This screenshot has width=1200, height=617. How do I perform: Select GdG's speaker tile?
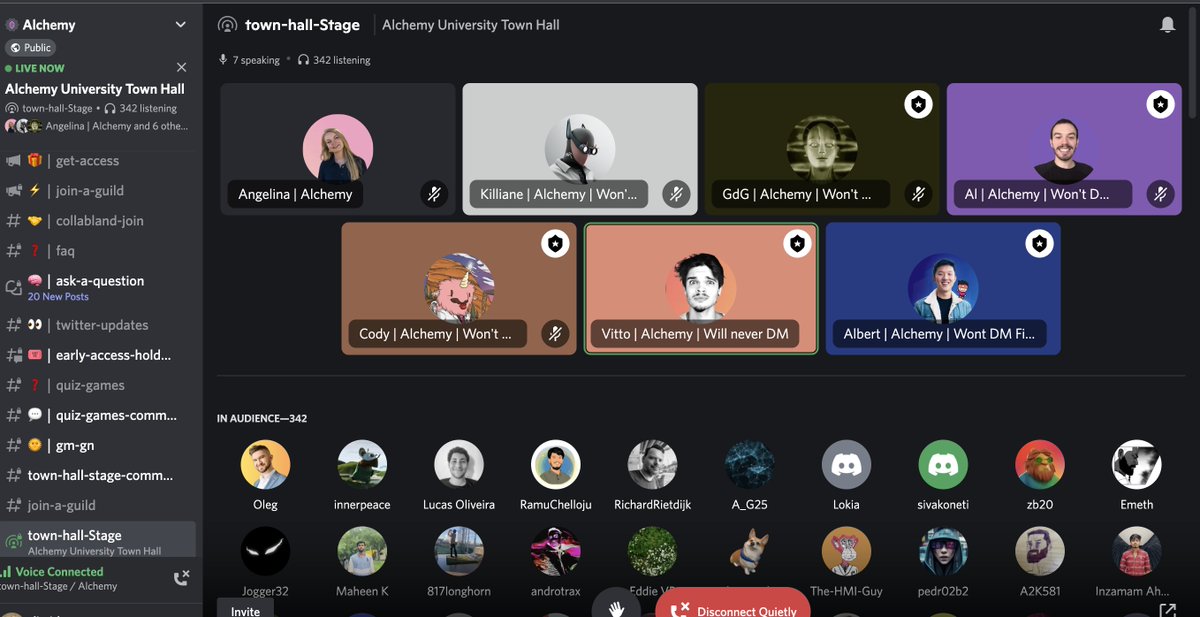coord(822,149)
